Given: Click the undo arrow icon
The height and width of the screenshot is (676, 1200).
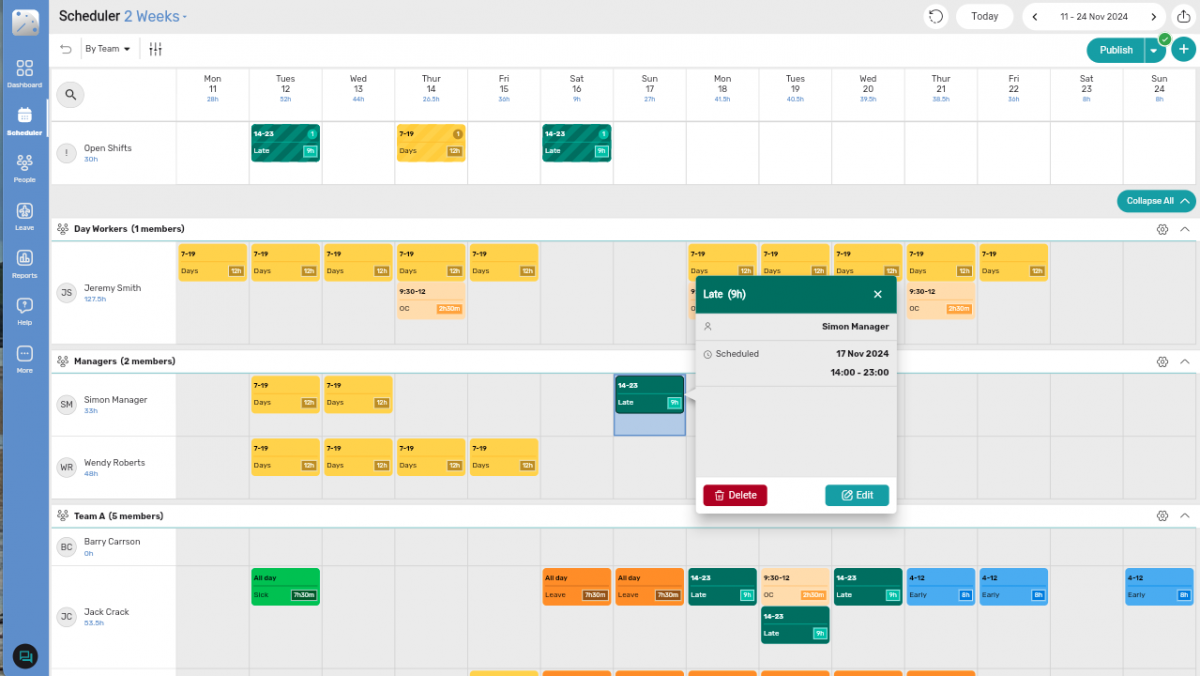Looking at the screenshot, I should (x=66, y=49).
